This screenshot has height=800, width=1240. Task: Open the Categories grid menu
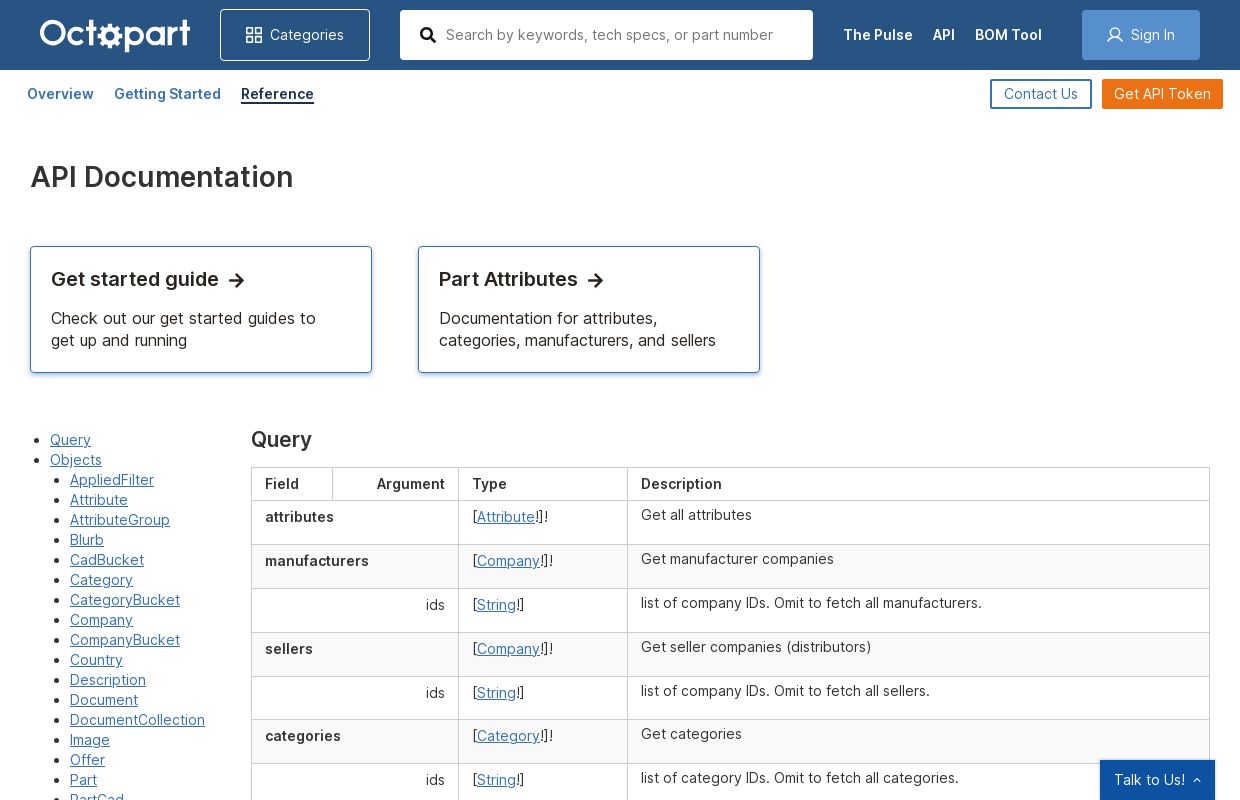(295, 35)
